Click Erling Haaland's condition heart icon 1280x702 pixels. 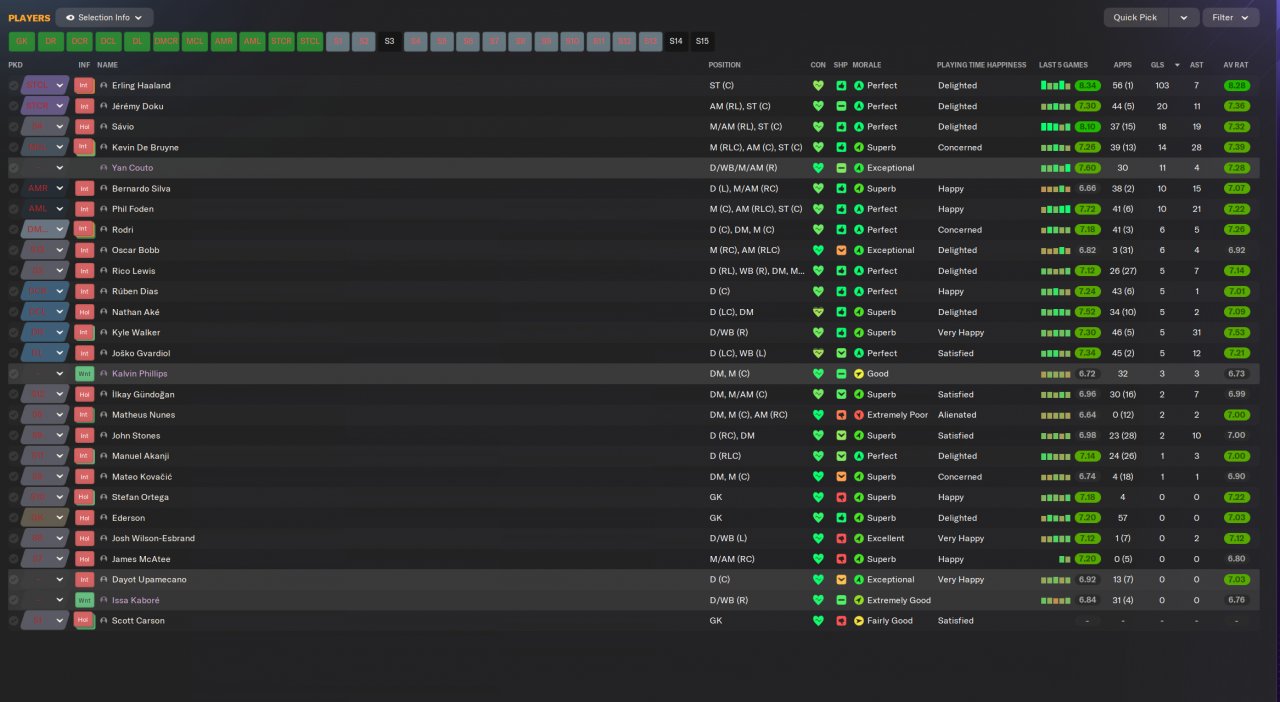point(818,86)
